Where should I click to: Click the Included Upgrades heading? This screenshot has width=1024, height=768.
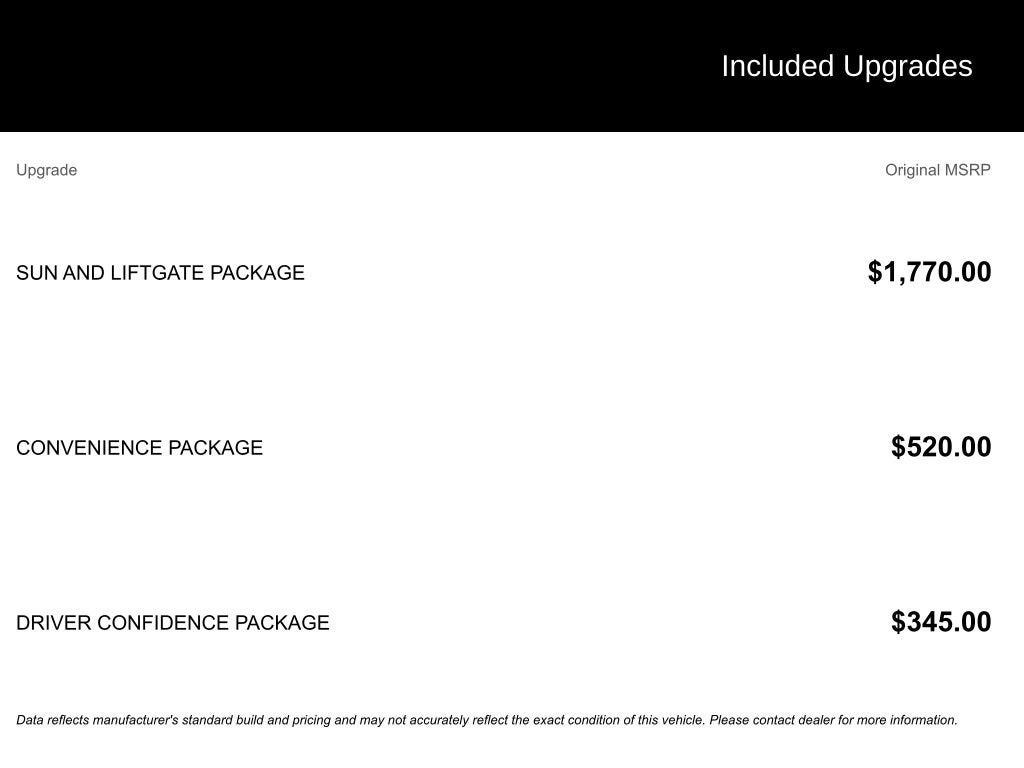click(x=846, y=66)
